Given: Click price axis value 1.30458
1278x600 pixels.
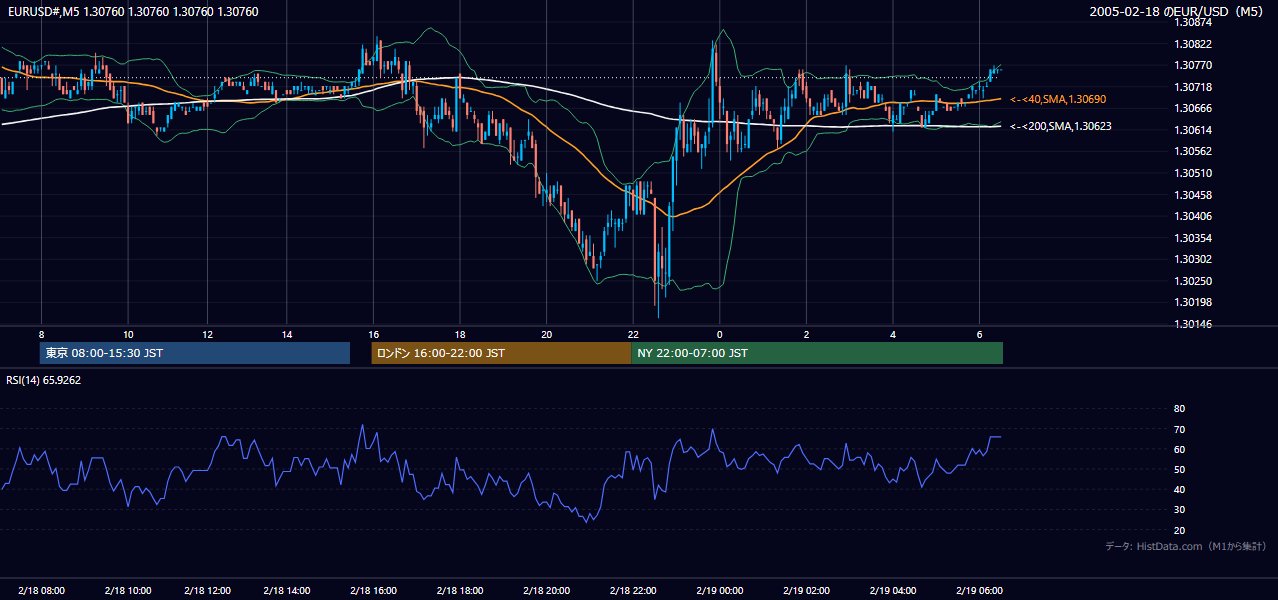Looking at the screenshot, I should coord(1193,195).
